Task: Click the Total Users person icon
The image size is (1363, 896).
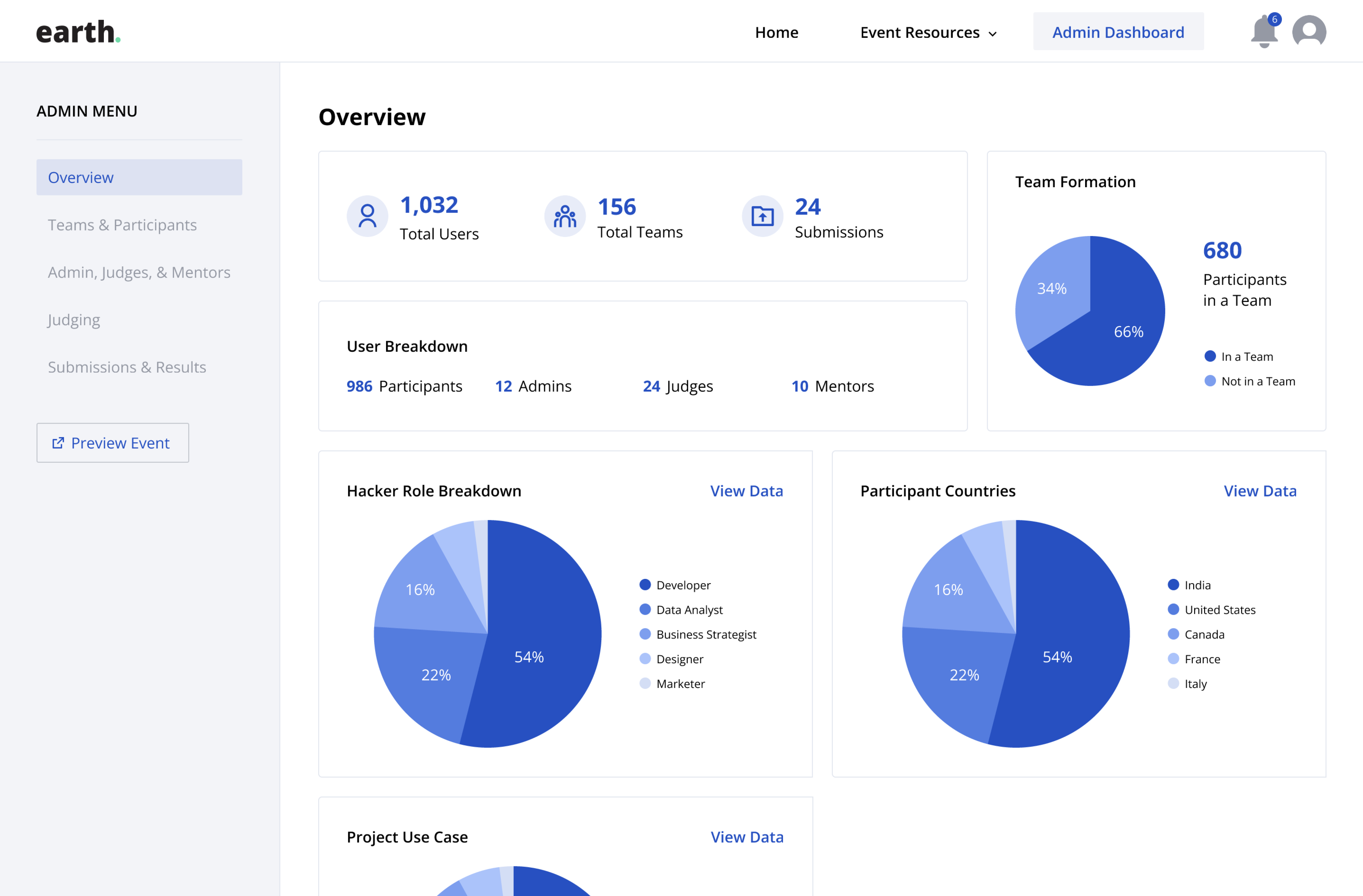Action: (x=368, y=216)
